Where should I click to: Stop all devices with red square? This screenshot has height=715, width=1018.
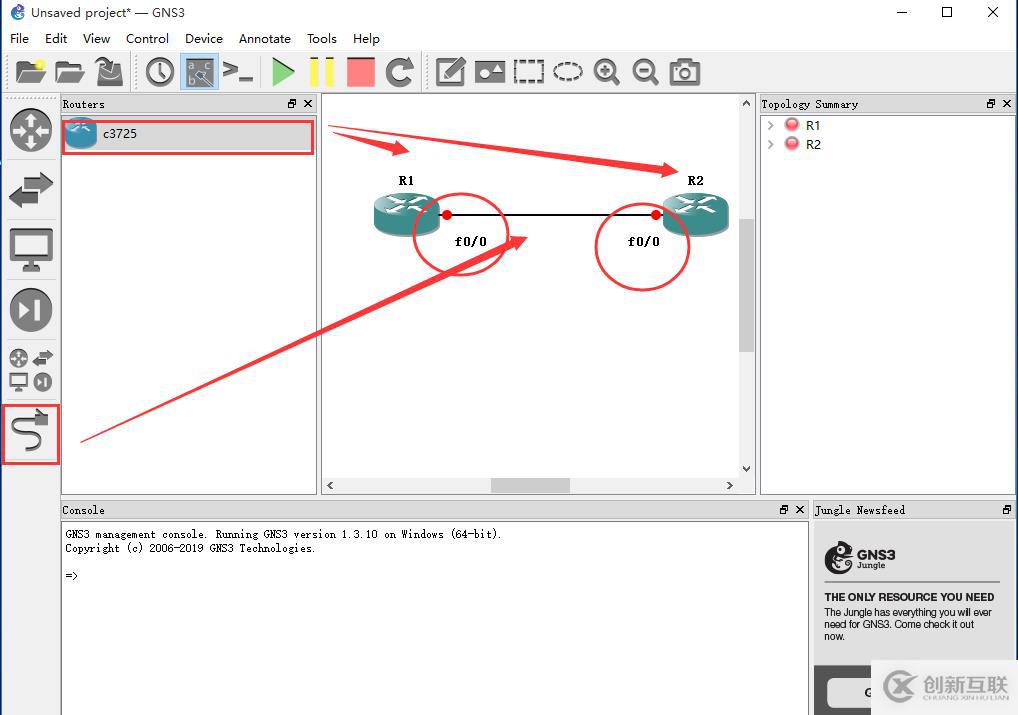click(x=361, y=71)
